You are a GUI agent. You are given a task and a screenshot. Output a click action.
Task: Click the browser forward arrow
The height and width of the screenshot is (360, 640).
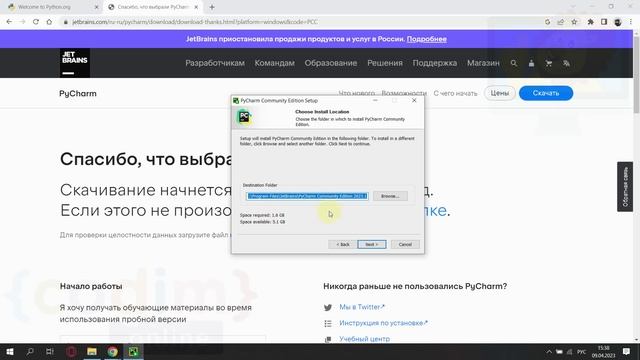[22, 22]
